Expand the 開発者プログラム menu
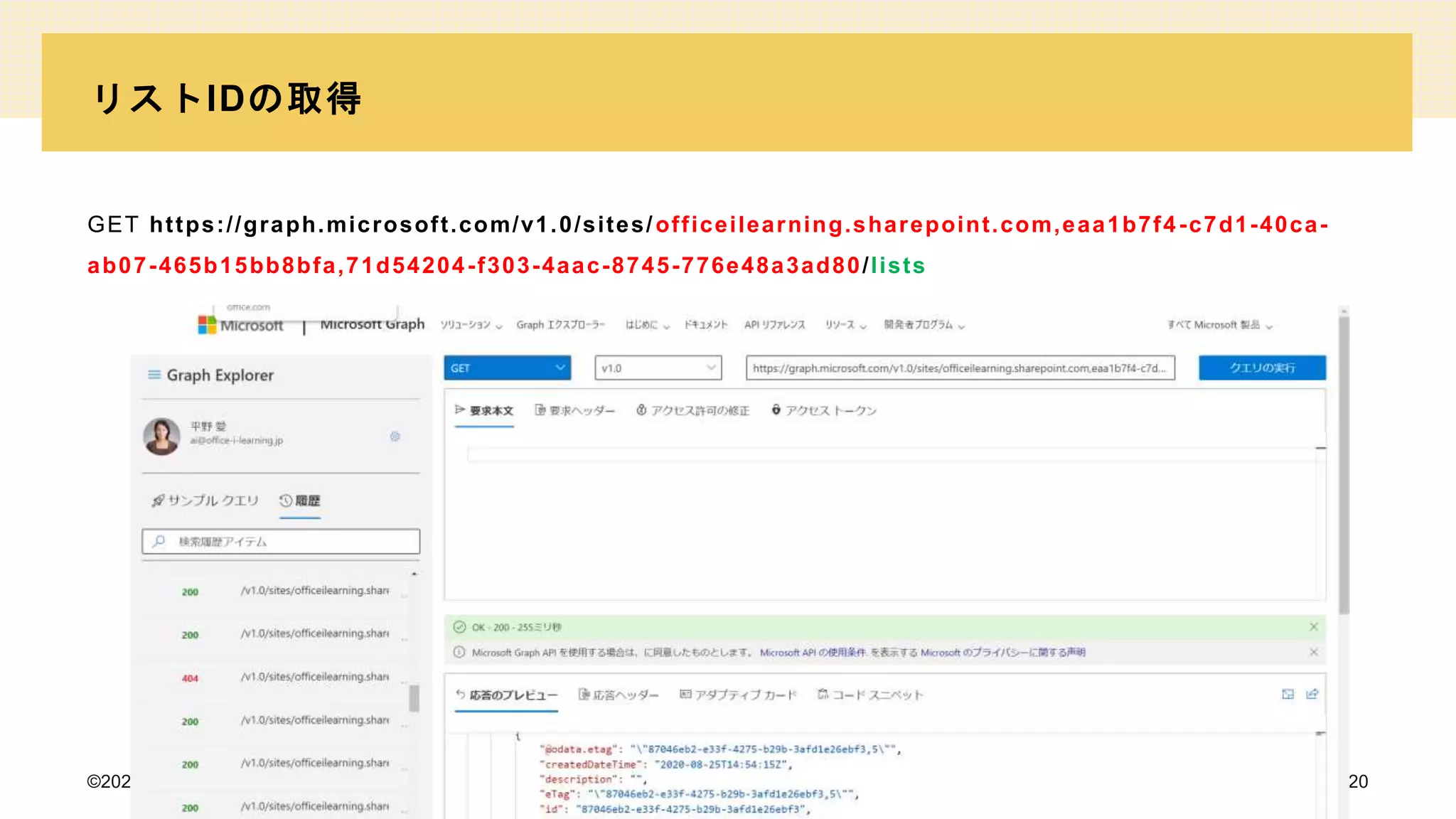 click(x=925, y=325)
